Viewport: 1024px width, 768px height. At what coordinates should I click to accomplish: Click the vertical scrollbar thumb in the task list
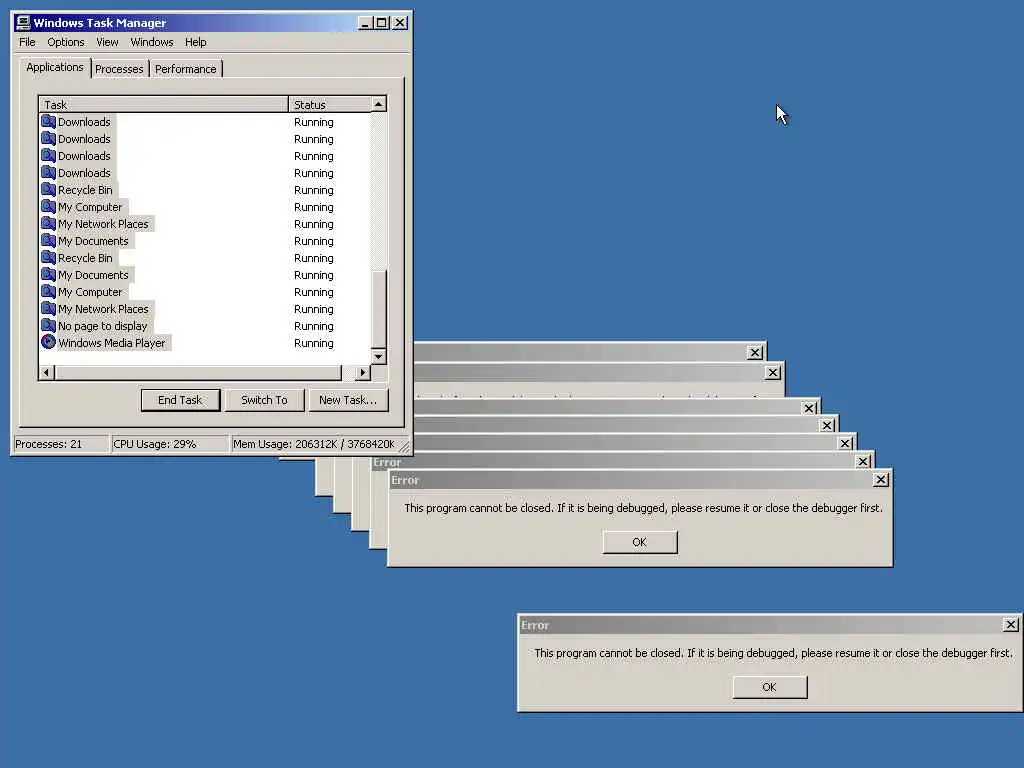(x=379, y=309)
